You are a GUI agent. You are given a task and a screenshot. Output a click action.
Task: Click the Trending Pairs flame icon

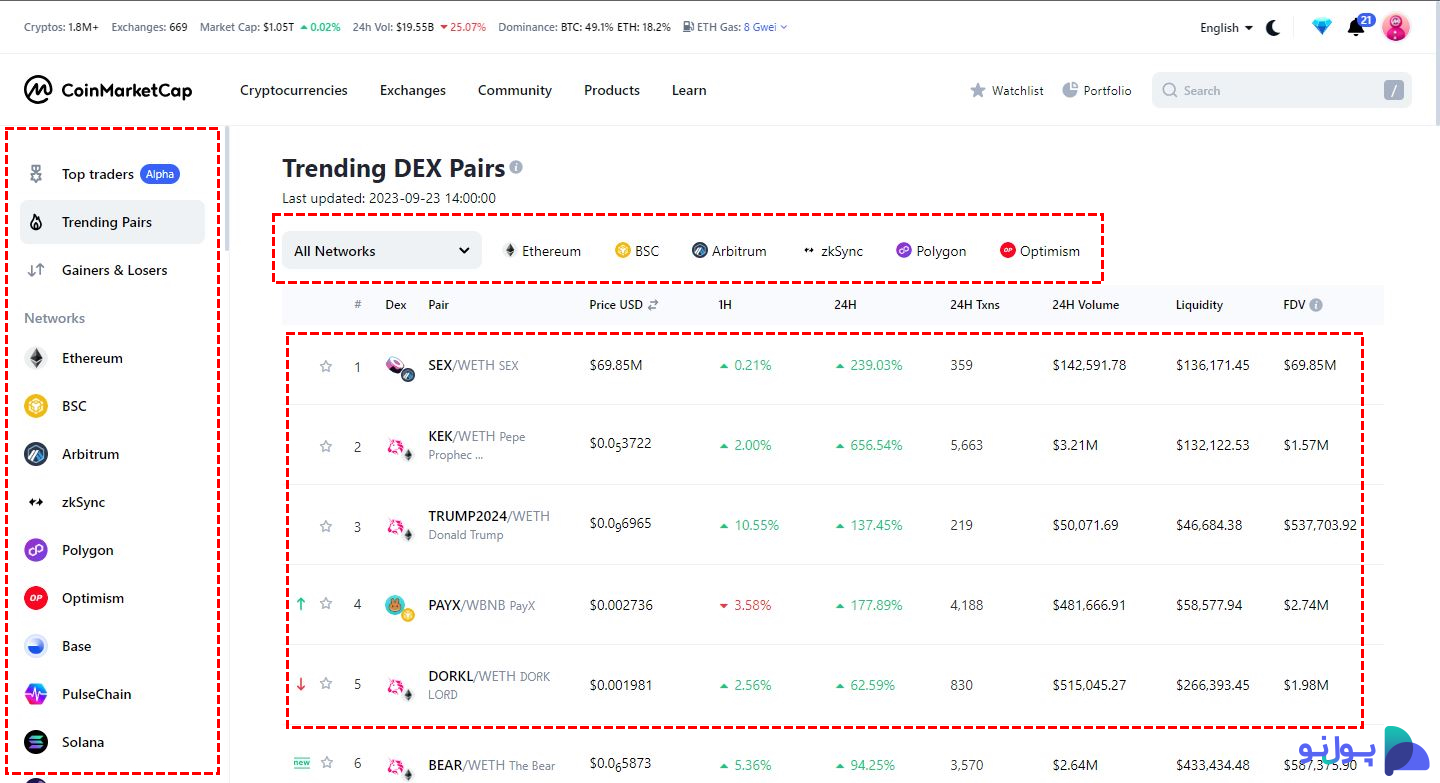click(x=36, y=222)
